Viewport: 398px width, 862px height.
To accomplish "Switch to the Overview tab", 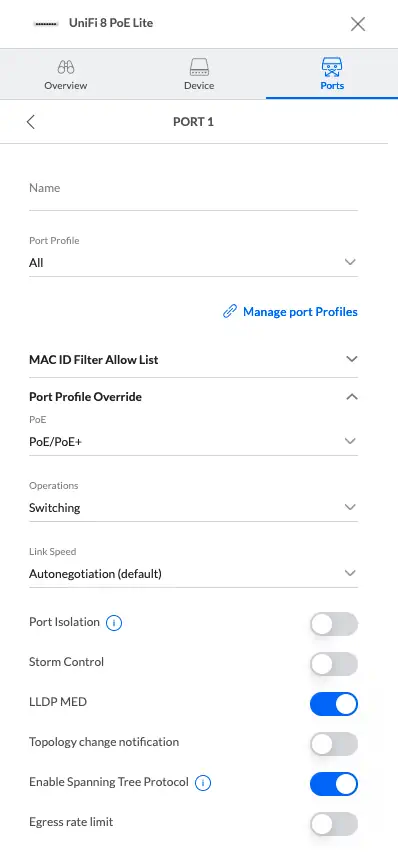I will [65, 74].
